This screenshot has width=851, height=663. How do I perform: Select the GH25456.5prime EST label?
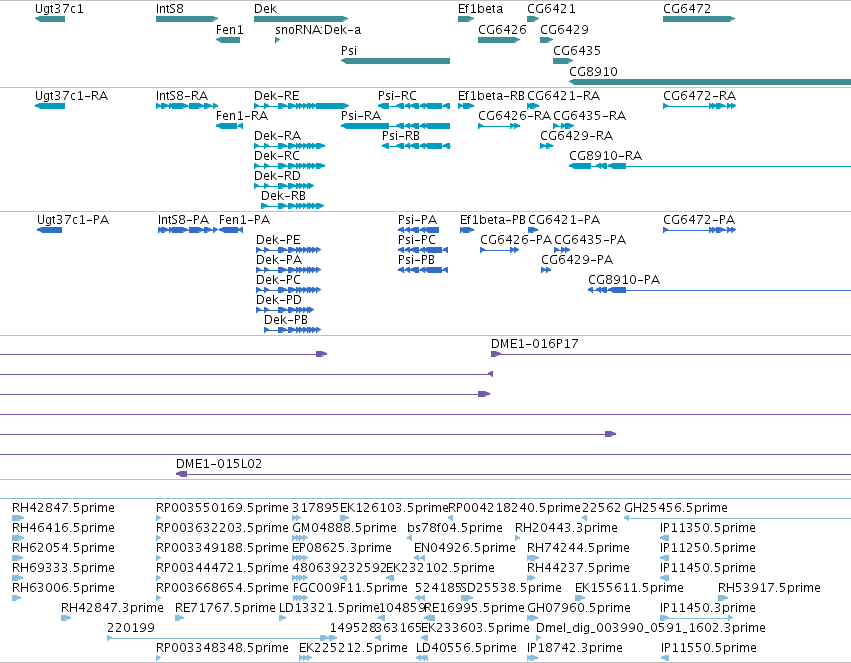point(676,508)
